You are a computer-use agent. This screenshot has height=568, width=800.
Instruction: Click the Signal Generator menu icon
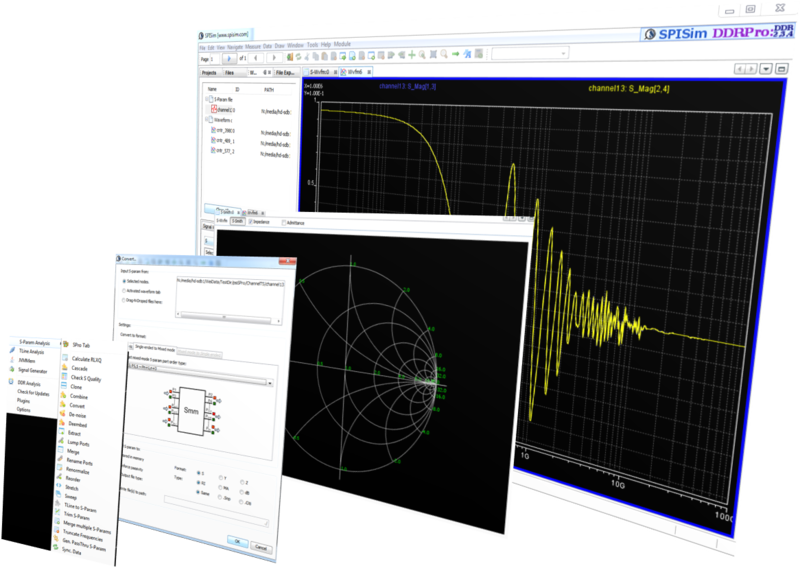tap(13, 370)
